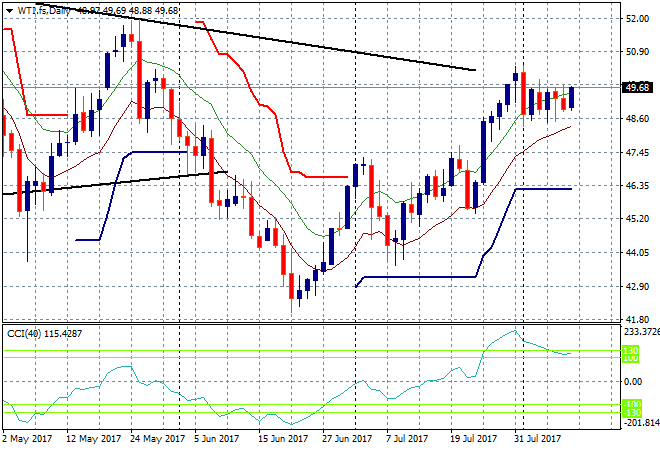Click the 5 Jun 2017 date label
Screen dimensions: 660x450
click(216, 439)
